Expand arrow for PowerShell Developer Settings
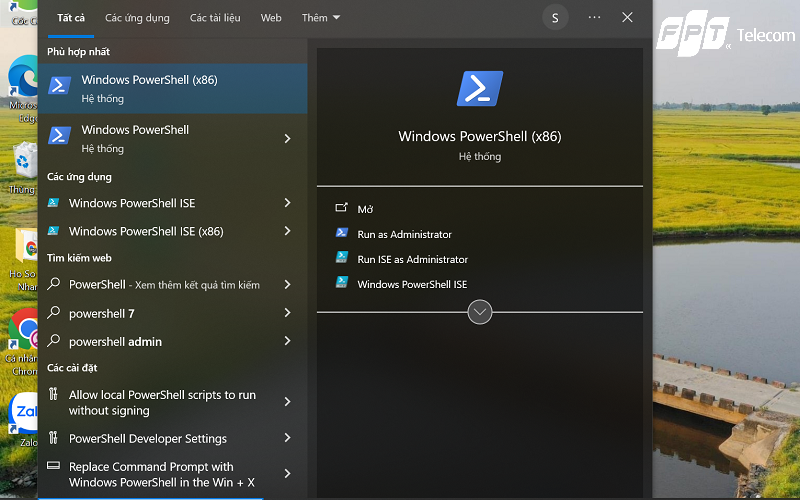Viewport: 800px width, 500px height. tap(287, 438)
